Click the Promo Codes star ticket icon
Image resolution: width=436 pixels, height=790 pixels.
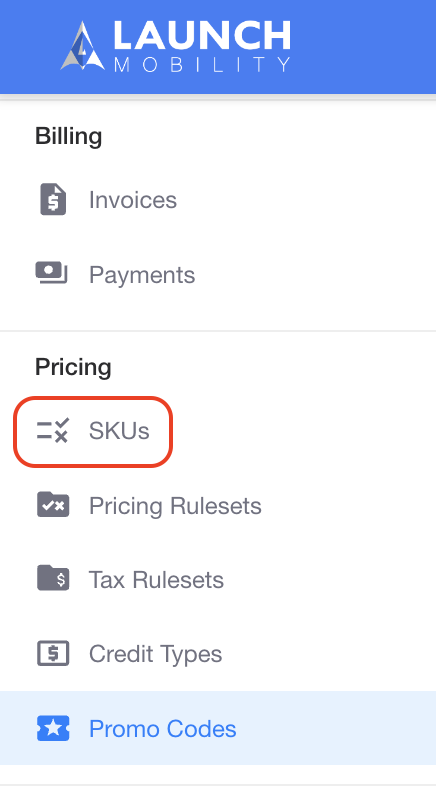click(53, 728)
